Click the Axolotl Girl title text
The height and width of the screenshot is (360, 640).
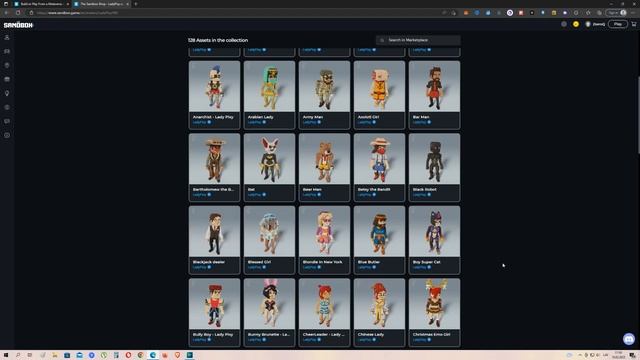click(x=368, y=117)
